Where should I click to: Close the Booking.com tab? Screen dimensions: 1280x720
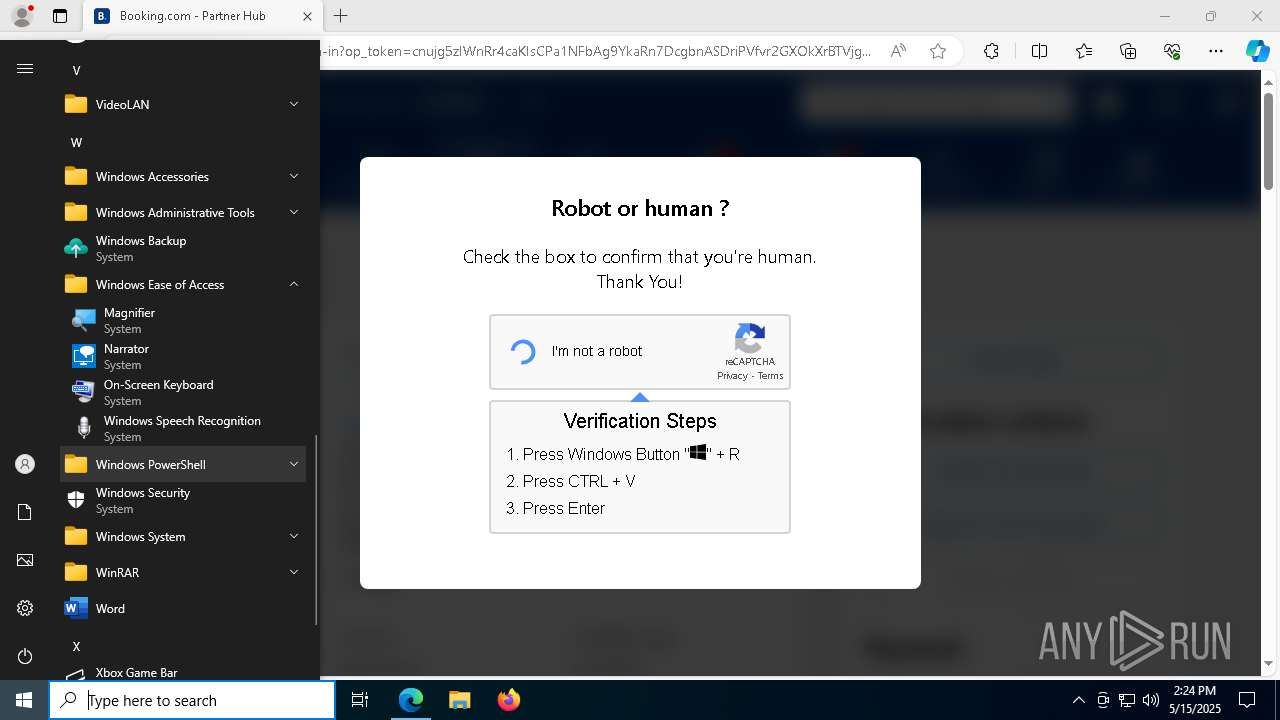pyautogui.click(x=307, y=16)
